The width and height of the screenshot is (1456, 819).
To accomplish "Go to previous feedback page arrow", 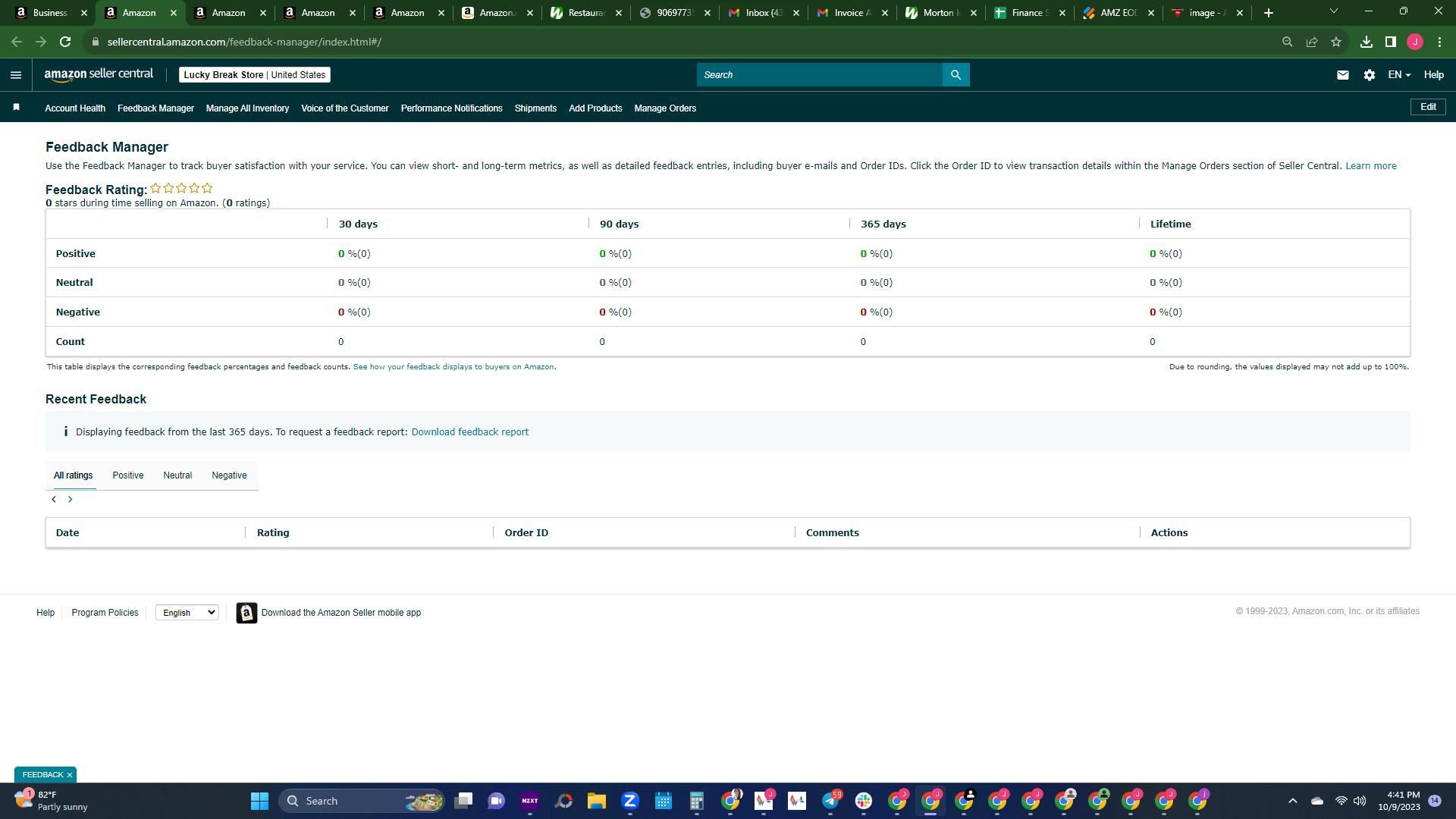I will click(x=54, y=499).
